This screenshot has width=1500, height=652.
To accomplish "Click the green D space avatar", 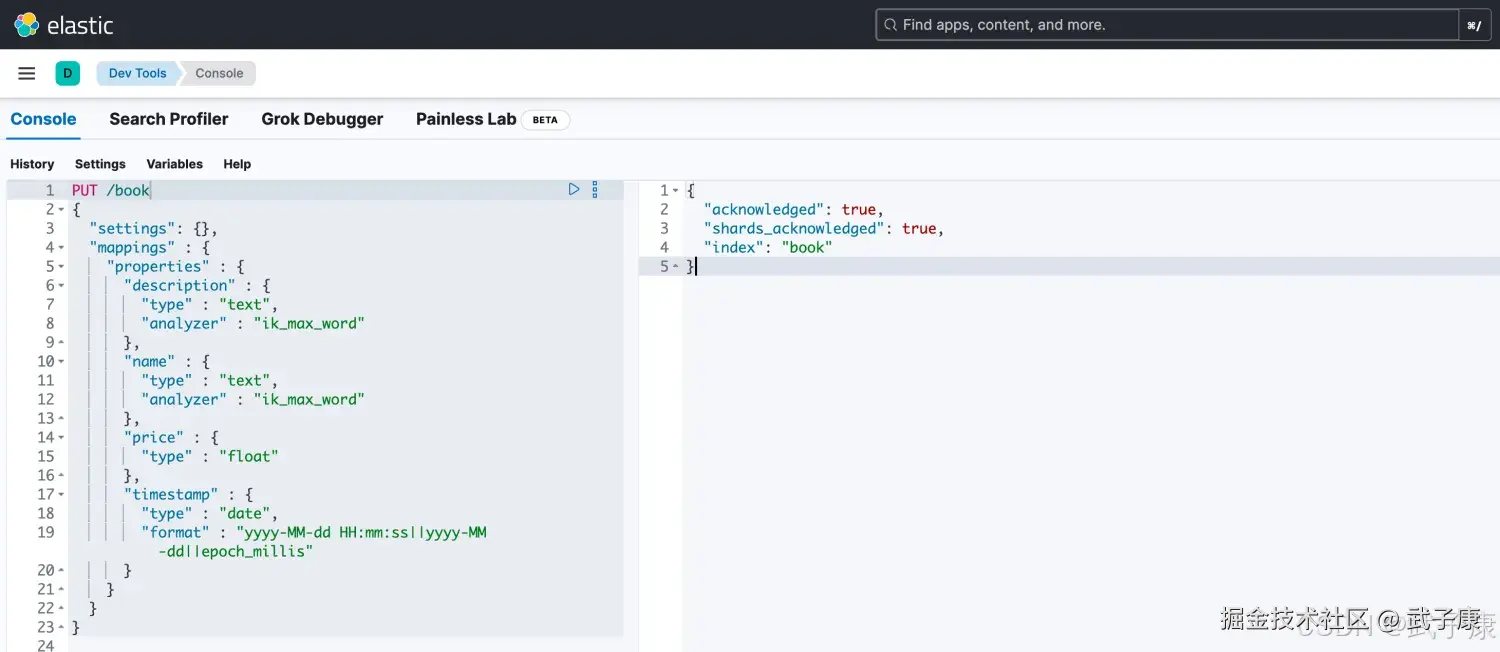I will tap(67, 73).
